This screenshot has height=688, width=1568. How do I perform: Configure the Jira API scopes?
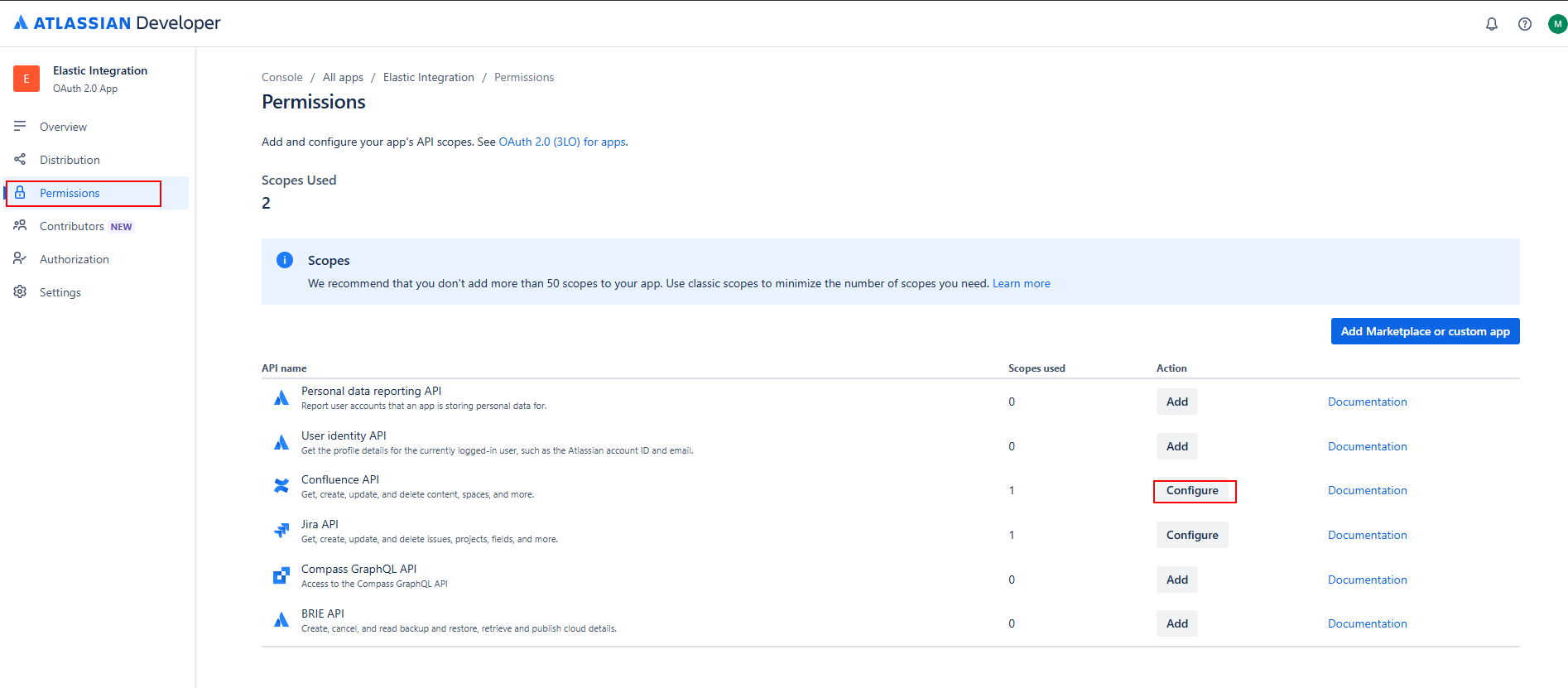1192,535
